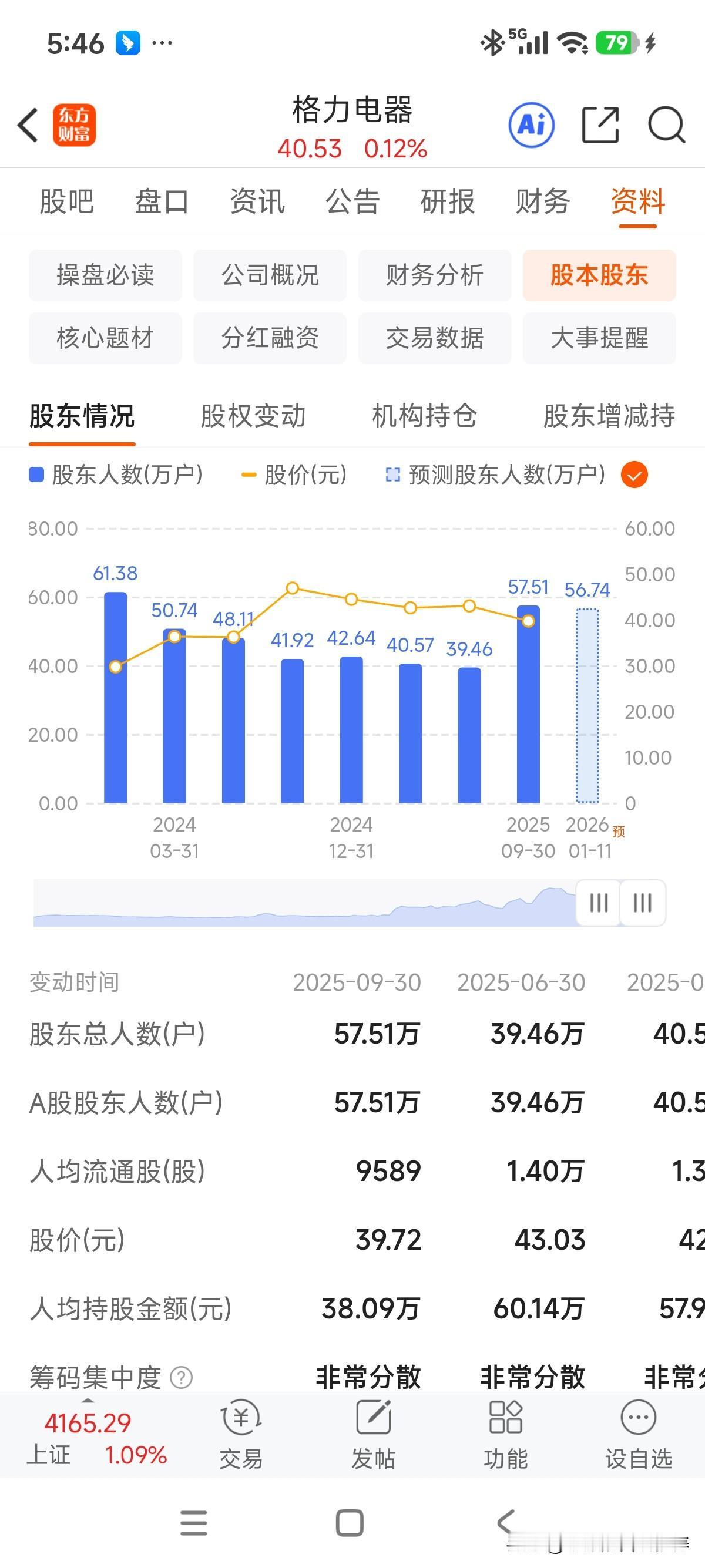Tap 人均持股金额 value 60.14万
Viewport: 705px width, 1568px height.
click(x=539, y=1308)
